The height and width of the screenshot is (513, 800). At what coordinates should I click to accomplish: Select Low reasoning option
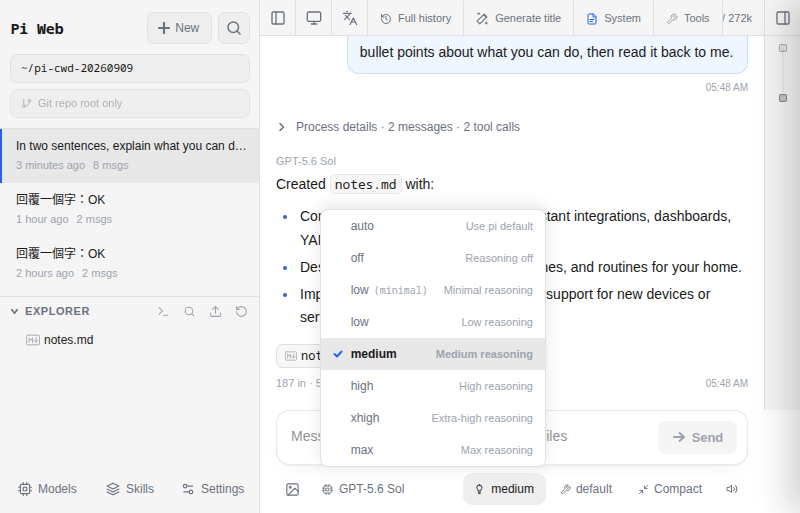pyautogui.click(x=433, y=322)
